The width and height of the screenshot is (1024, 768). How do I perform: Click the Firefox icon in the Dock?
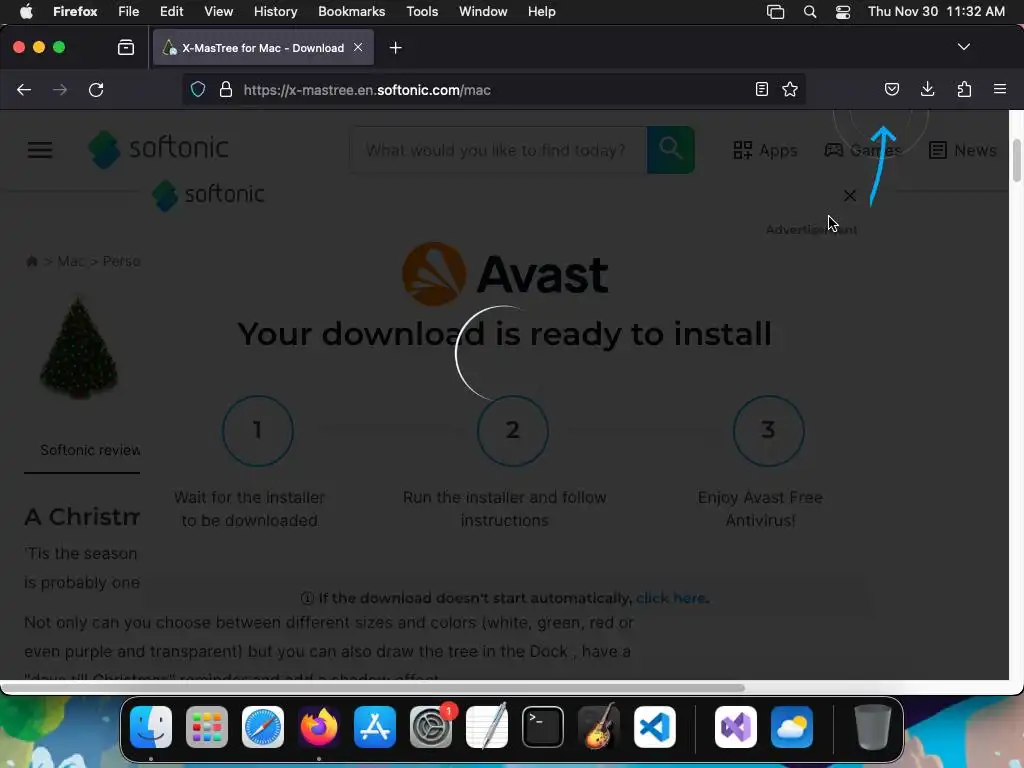click(319, 726)
